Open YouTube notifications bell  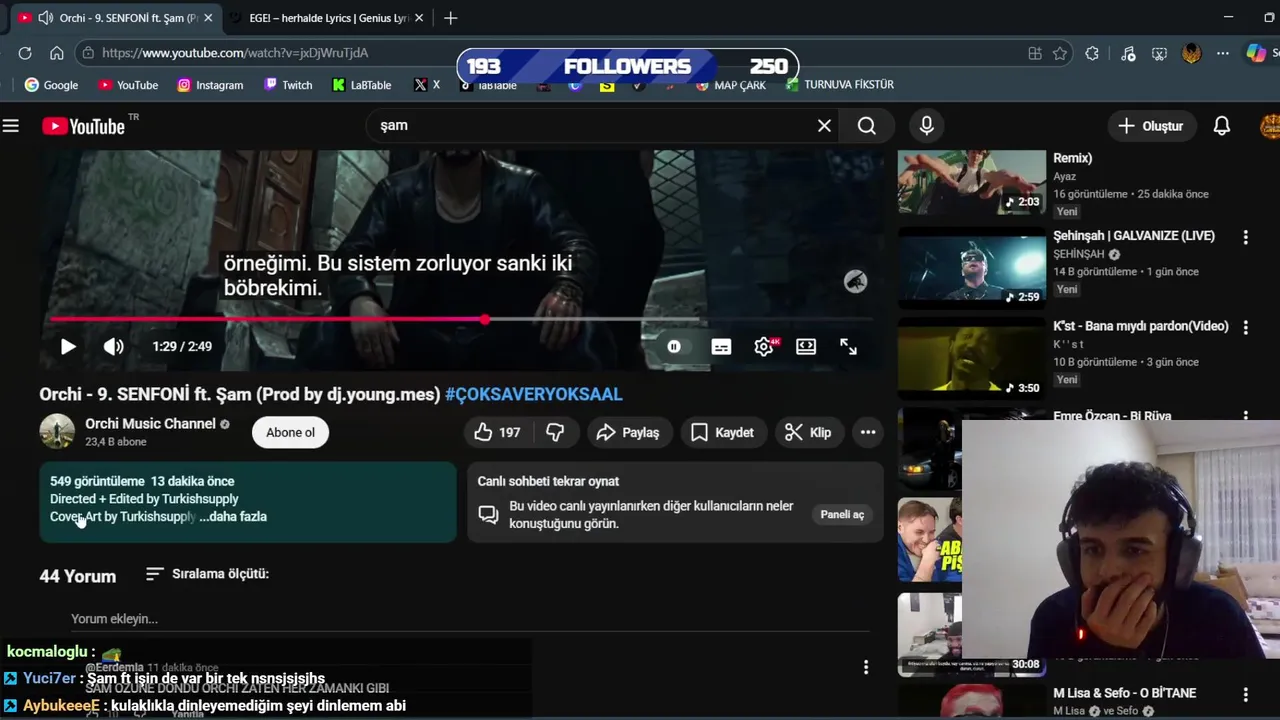pyautogui.click(x=1222, y=126)
